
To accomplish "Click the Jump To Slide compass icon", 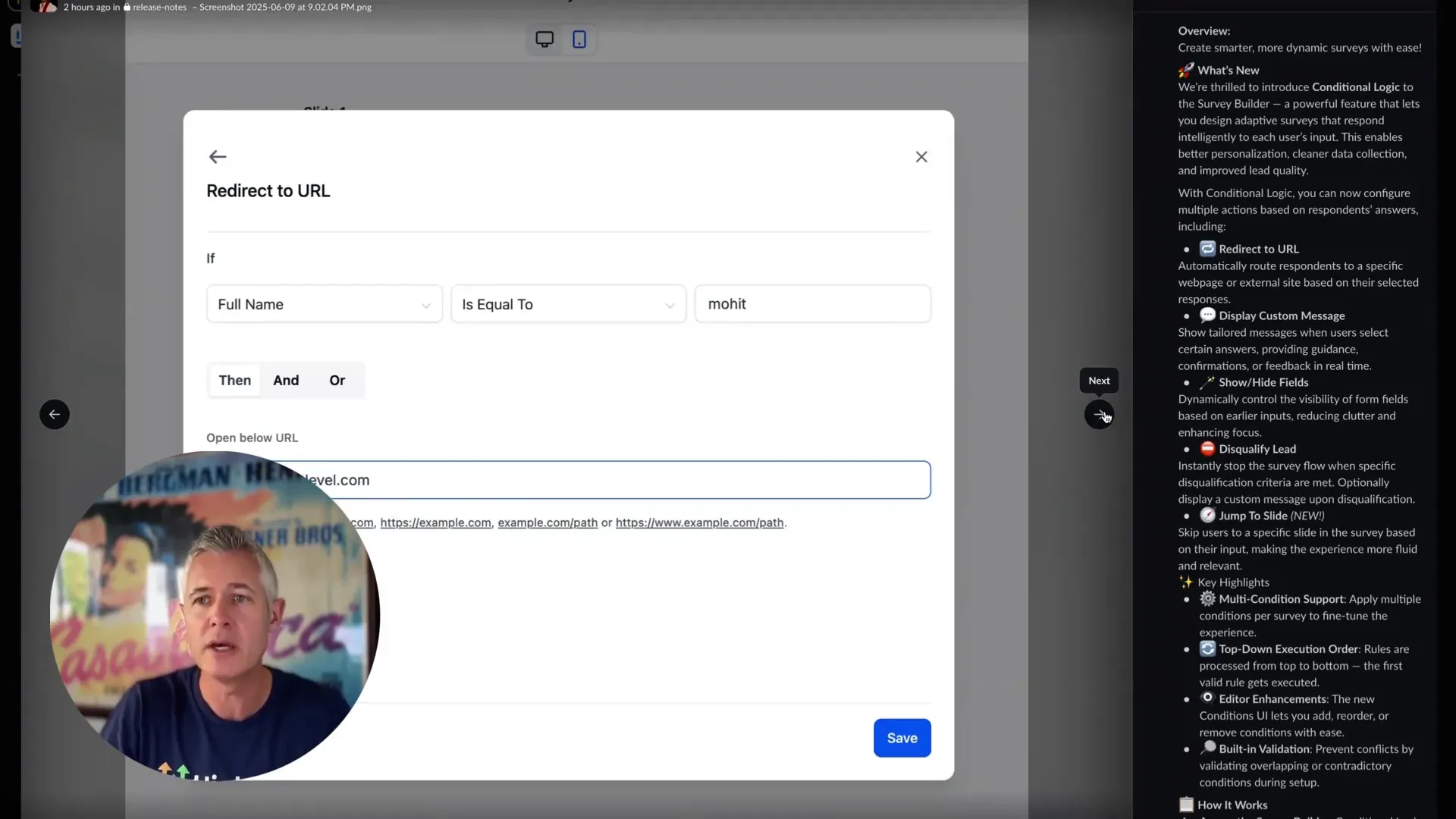I will pyautogui.click(x=1207, y=516).
